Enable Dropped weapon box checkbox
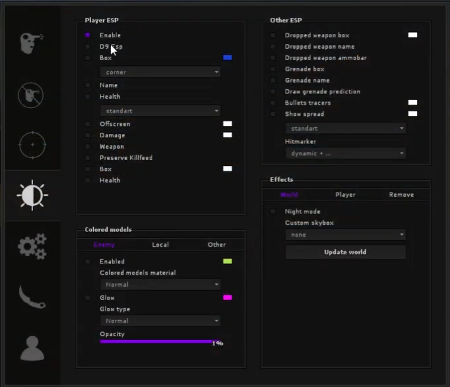Screen dimensions: 450x387 point(273,35)
